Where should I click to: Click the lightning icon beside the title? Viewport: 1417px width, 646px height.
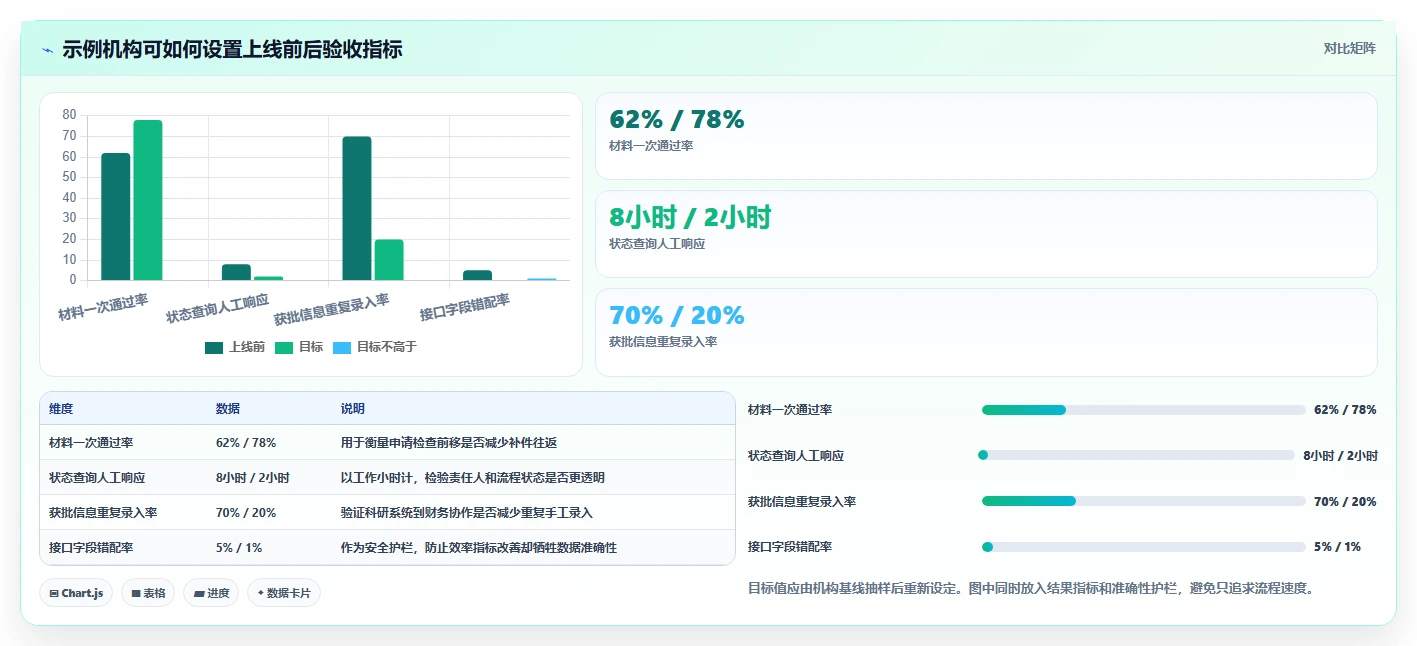(x=48, y=50)
